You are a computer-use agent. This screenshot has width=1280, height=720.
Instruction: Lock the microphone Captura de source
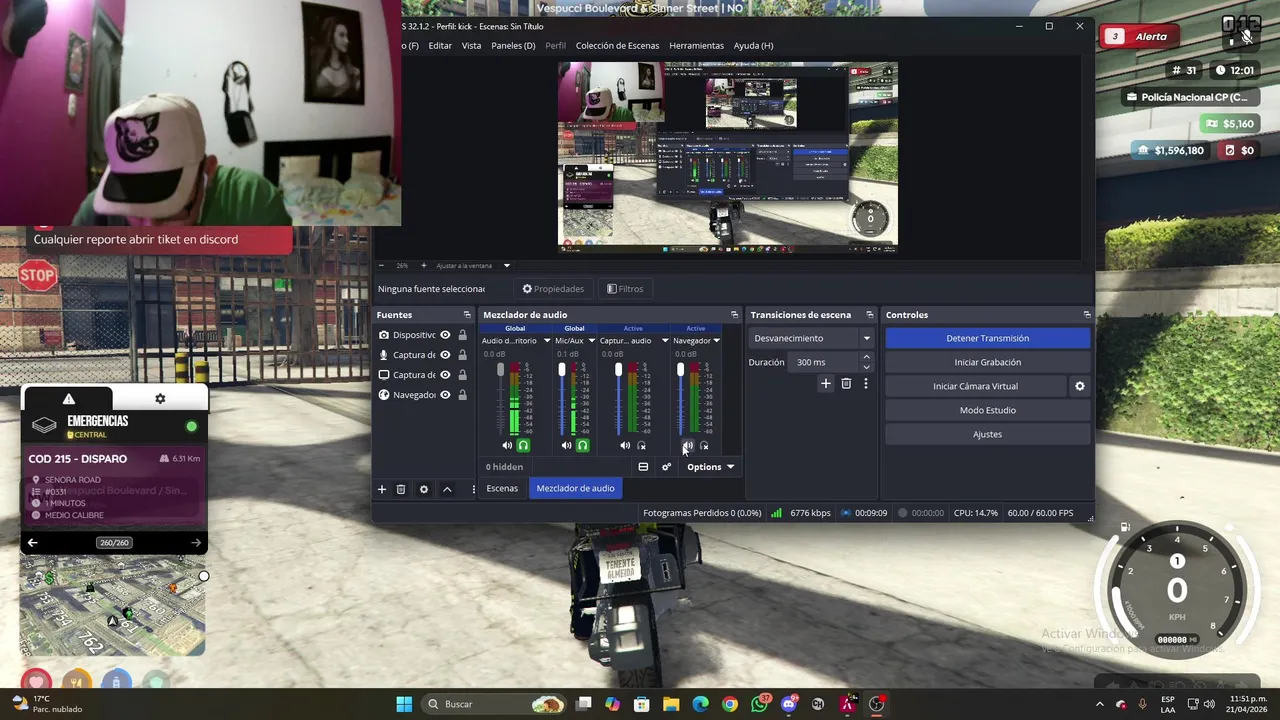pos(462,355)
